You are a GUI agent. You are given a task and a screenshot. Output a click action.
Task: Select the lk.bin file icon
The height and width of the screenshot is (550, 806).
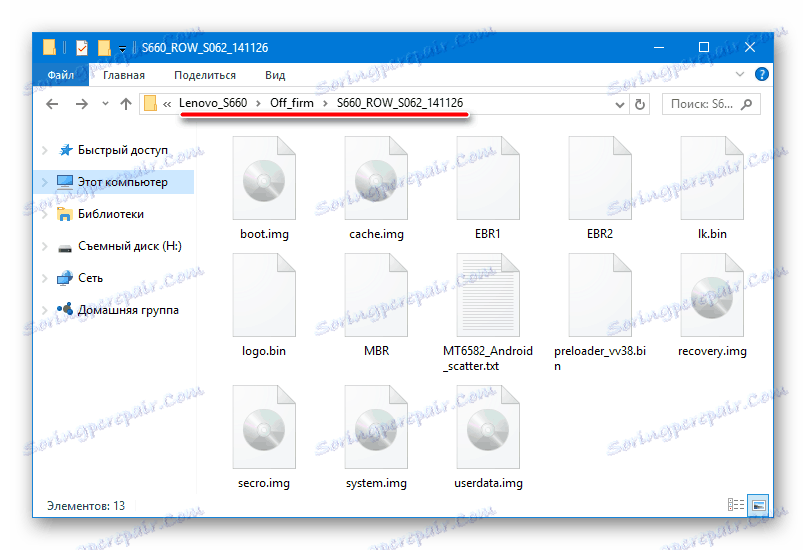[712, 178]
